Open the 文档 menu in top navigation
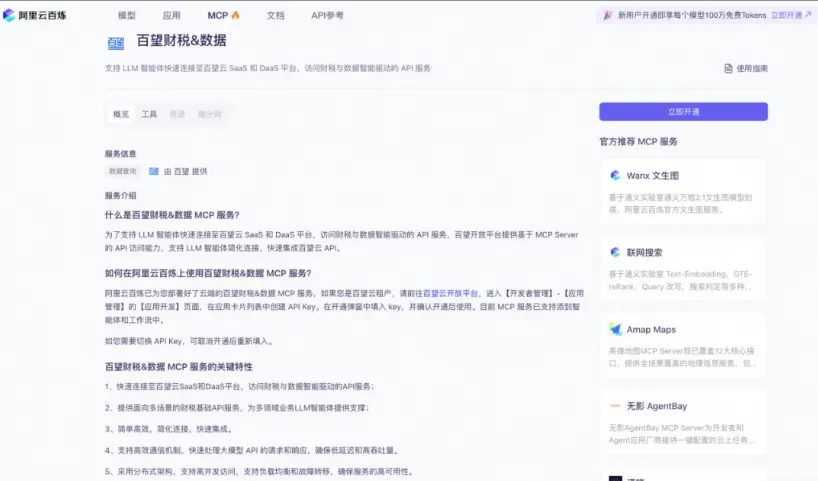 click(x=275, y=15)
